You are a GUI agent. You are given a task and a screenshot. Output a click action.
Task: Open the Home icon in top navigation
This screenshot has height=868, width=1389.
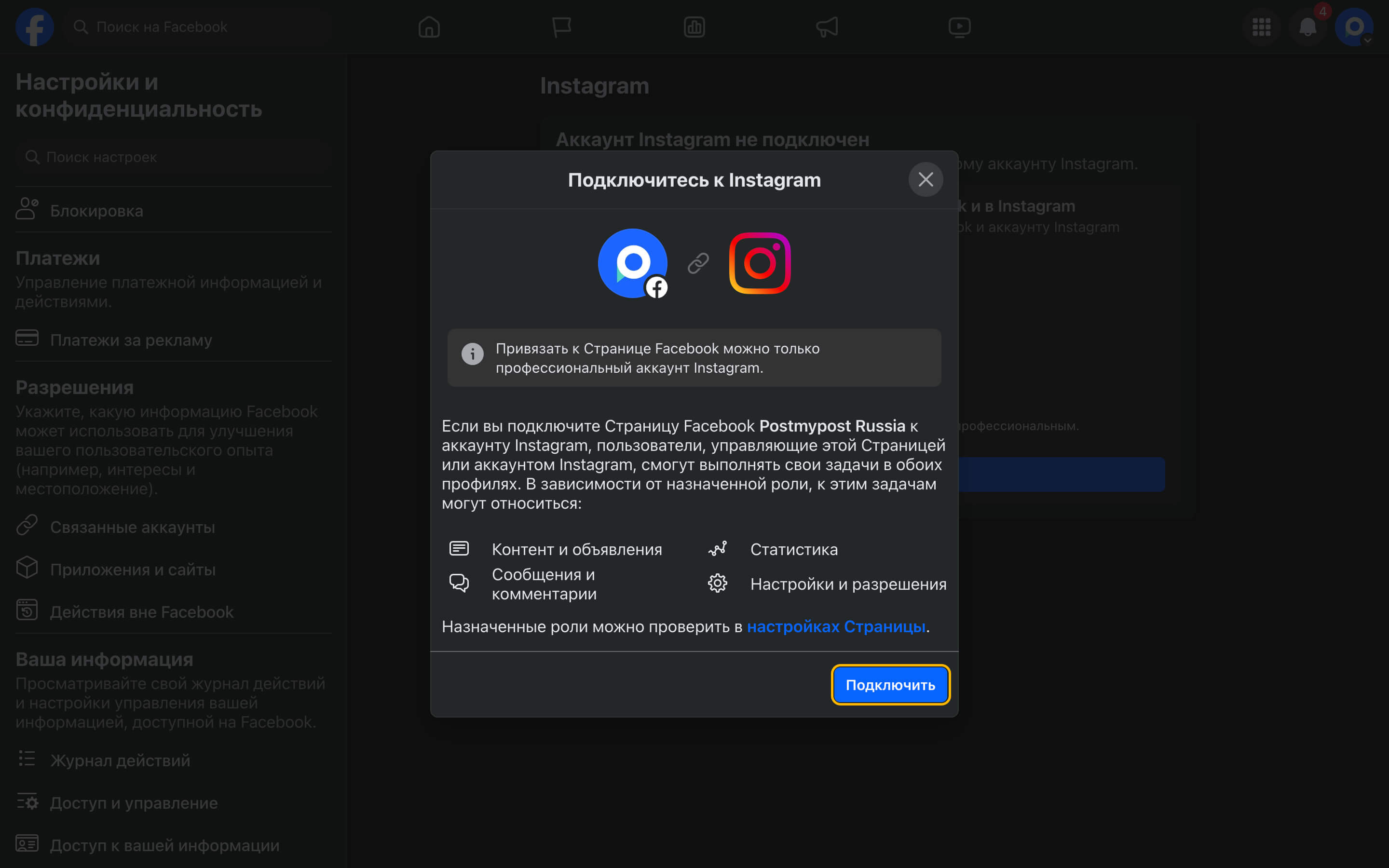tap(429, 27)
